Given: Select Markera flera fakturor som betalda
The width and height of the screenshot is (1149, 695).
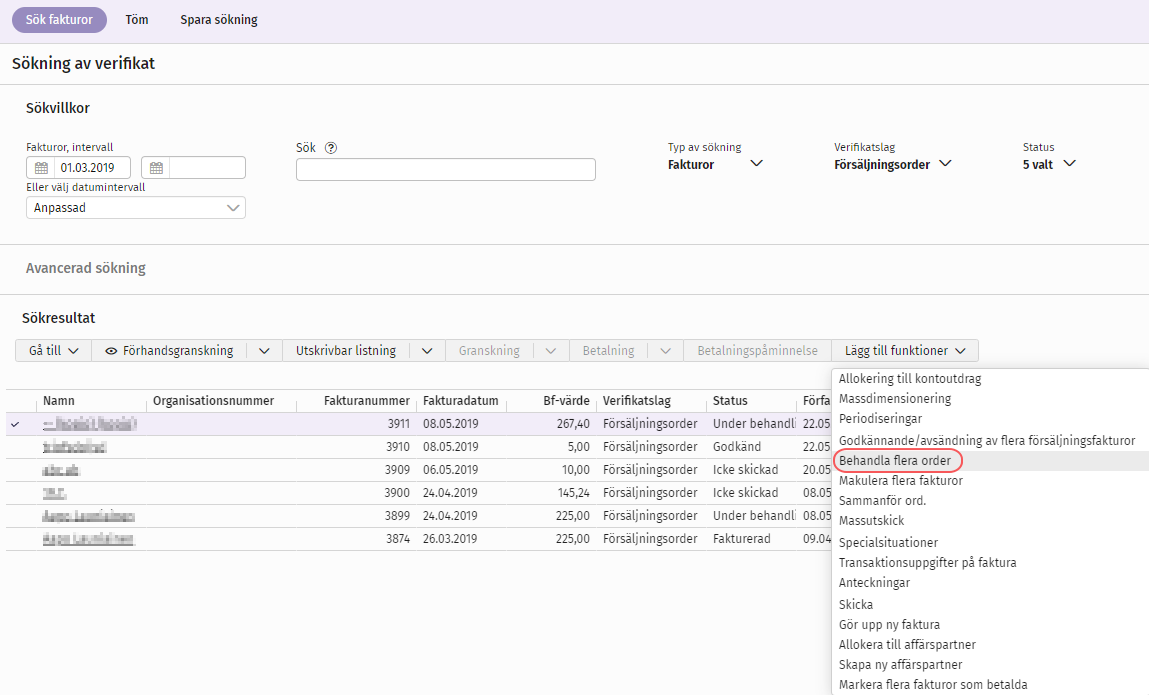Looking at the screenshot, I should click(933, 685).
